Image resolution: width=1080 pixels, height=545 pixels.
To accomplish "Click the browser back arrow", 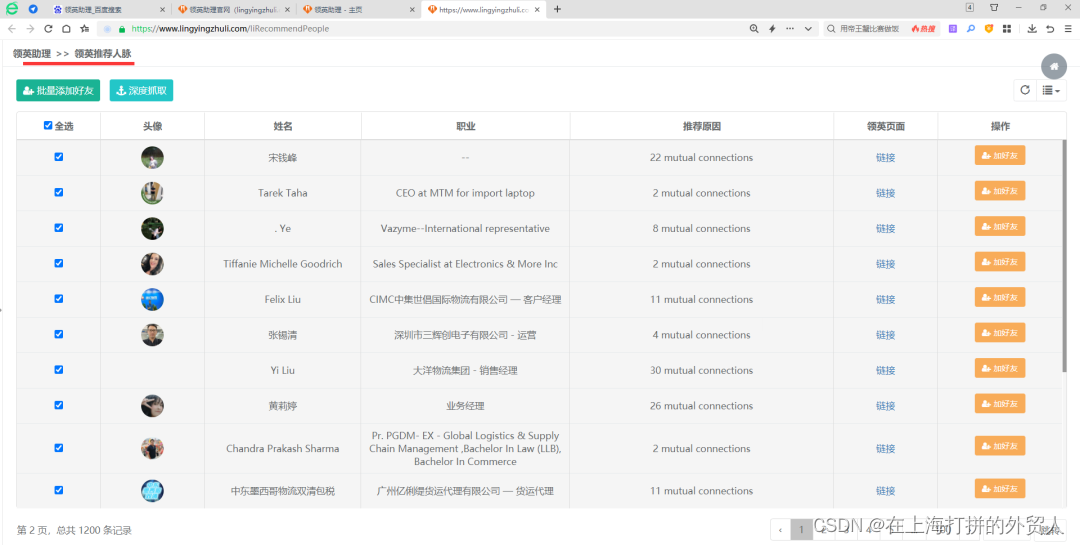I will (12, 29).
